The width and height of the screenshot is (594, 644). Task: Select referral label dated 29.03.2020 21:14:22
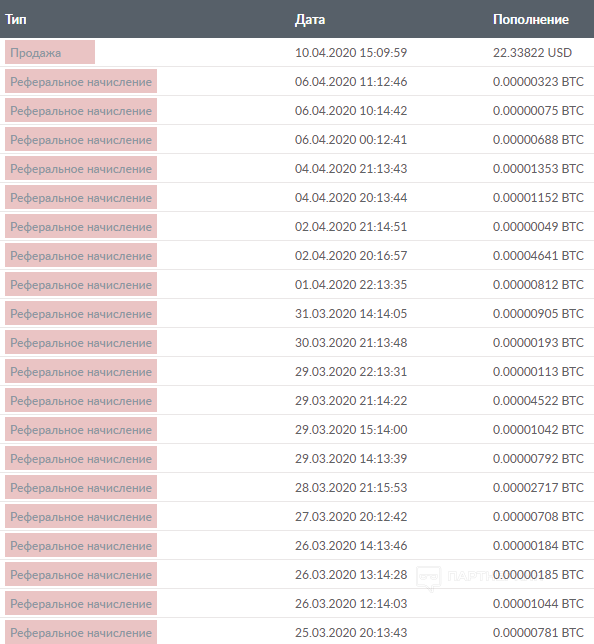81,400
